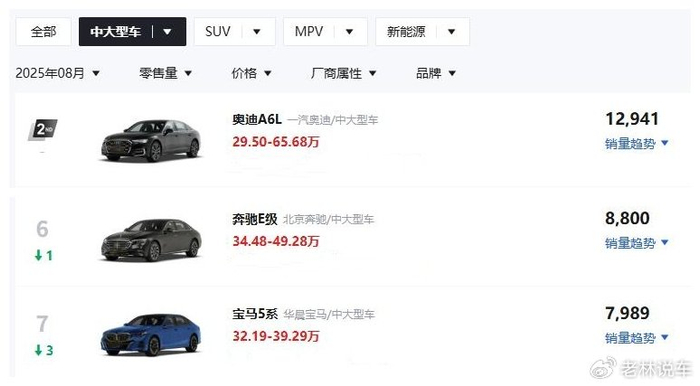
Task: Open the 奥迪A6L car thumbnail
Action: (x=150, y=140)
